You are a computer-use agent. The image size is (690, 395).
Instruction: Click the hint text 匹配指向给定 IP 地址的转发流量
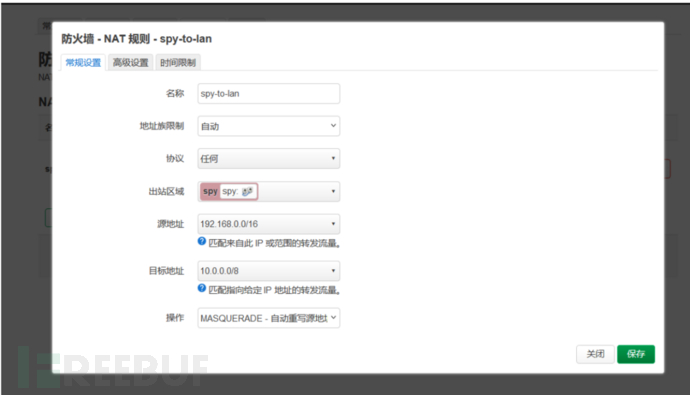click(x=274, y=290)
